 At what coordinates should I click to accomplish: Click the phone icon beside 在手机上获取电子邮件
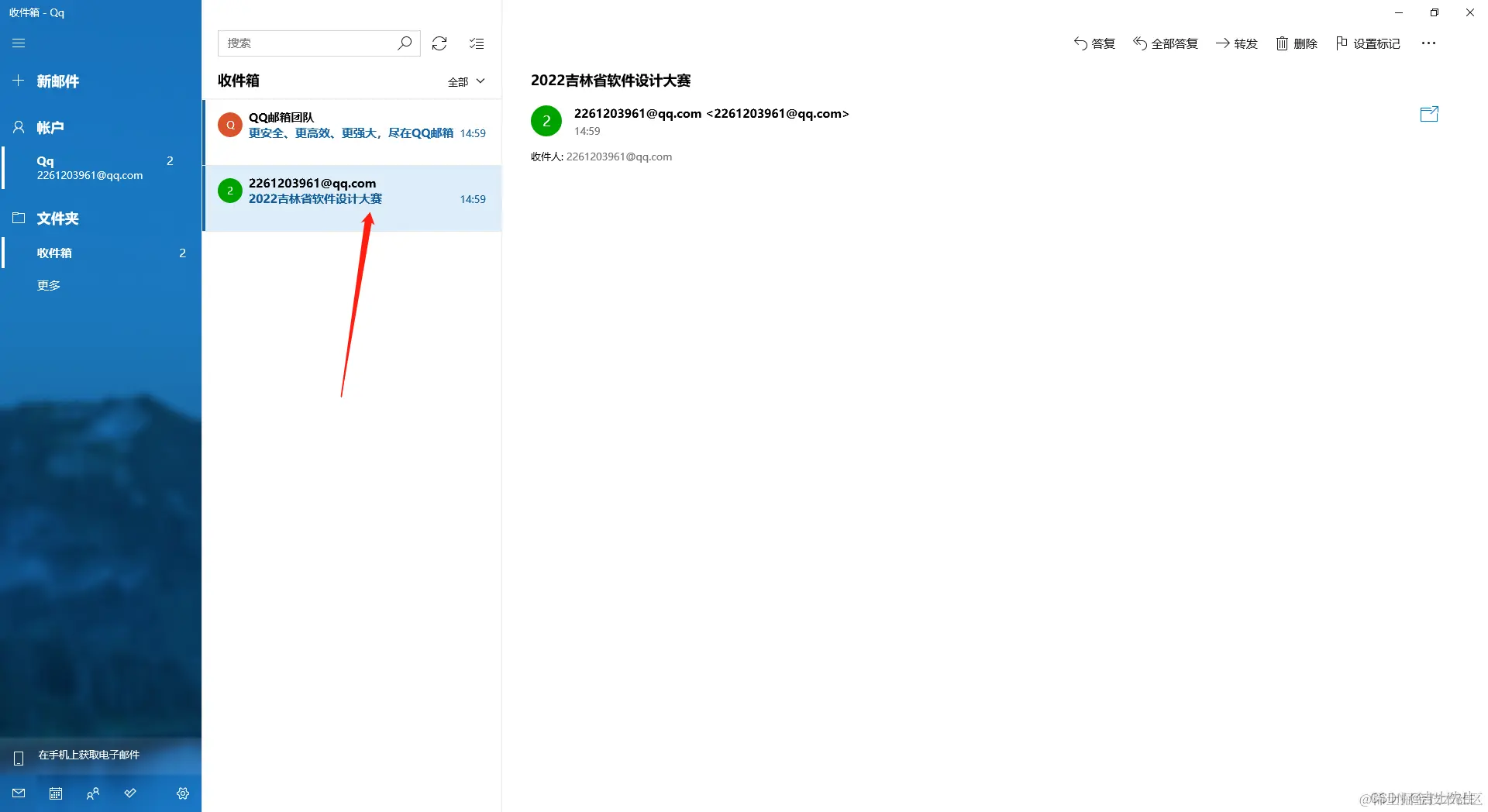click(19, 758)
